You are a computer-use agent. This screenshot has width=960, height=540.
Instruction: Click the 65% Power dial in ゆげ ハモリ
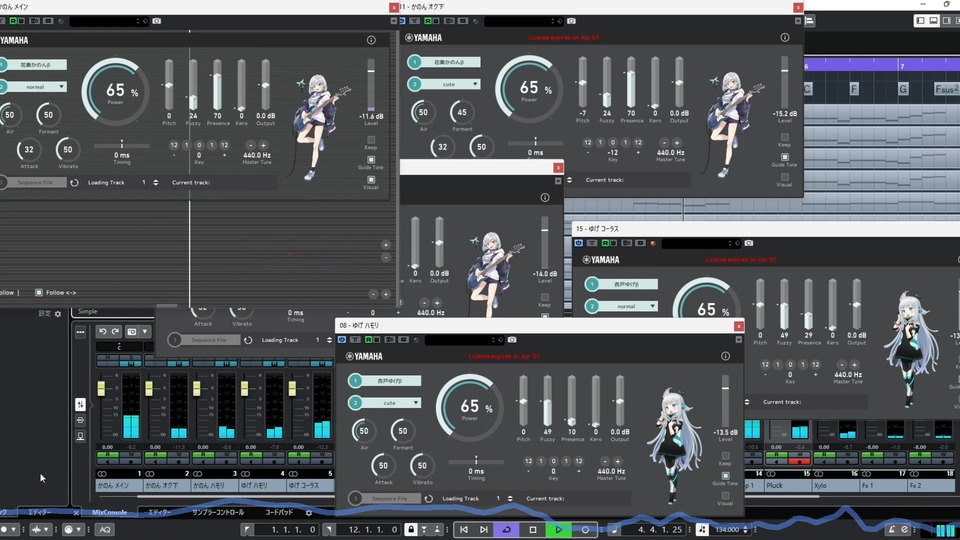[470, 407]
